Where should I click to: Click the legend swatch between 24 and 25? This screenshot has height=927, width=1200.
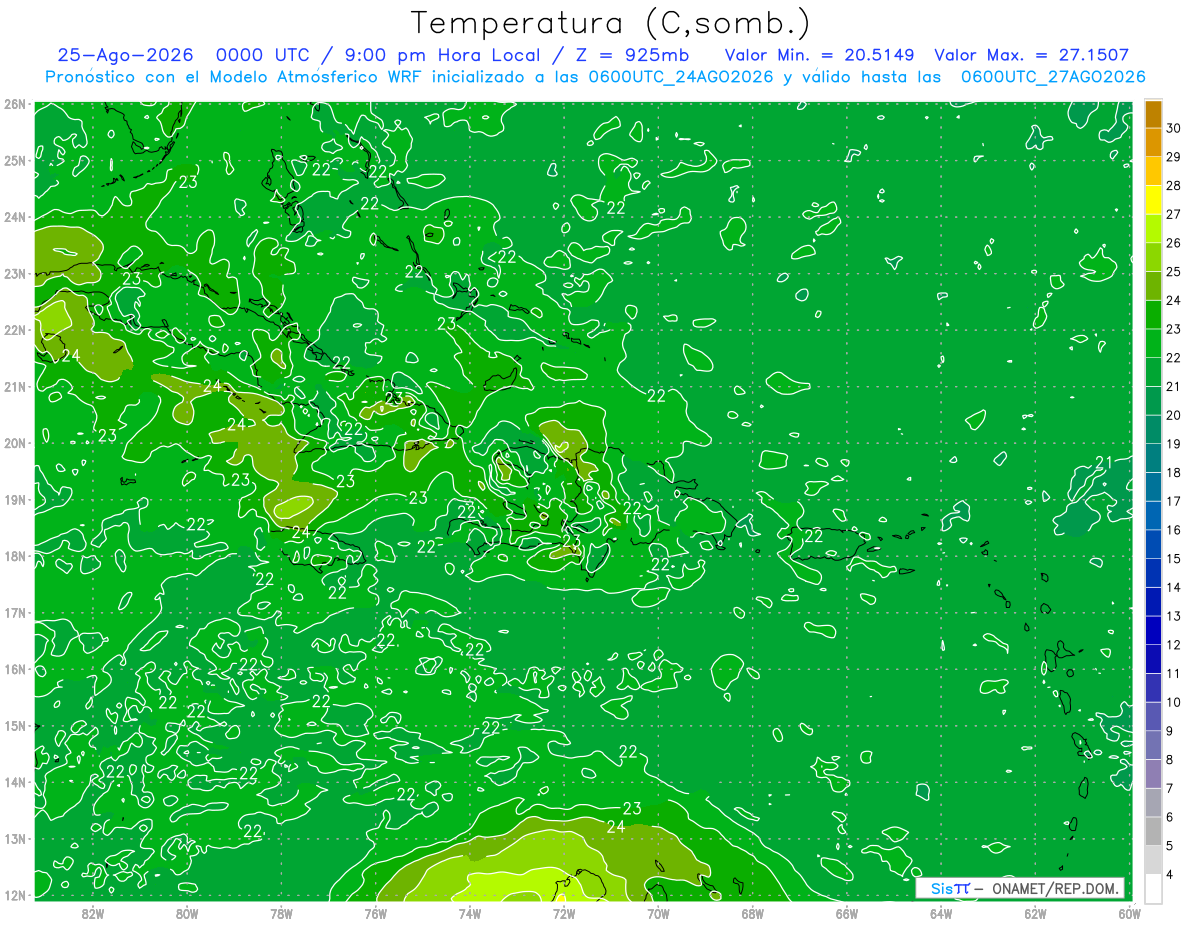(1153, 286)
